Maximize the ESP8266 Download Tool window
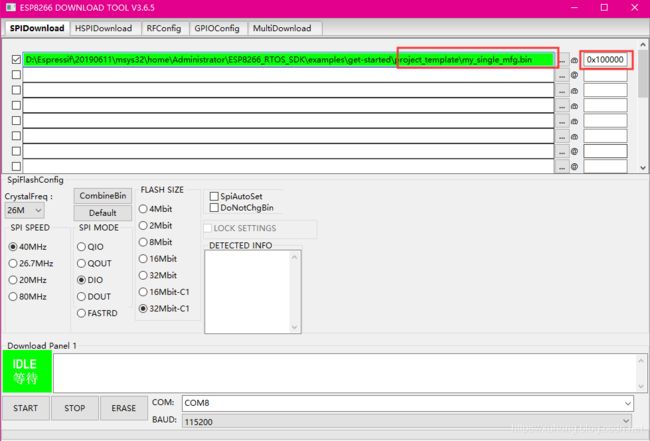Screen dimensions: 650x441 604,7
